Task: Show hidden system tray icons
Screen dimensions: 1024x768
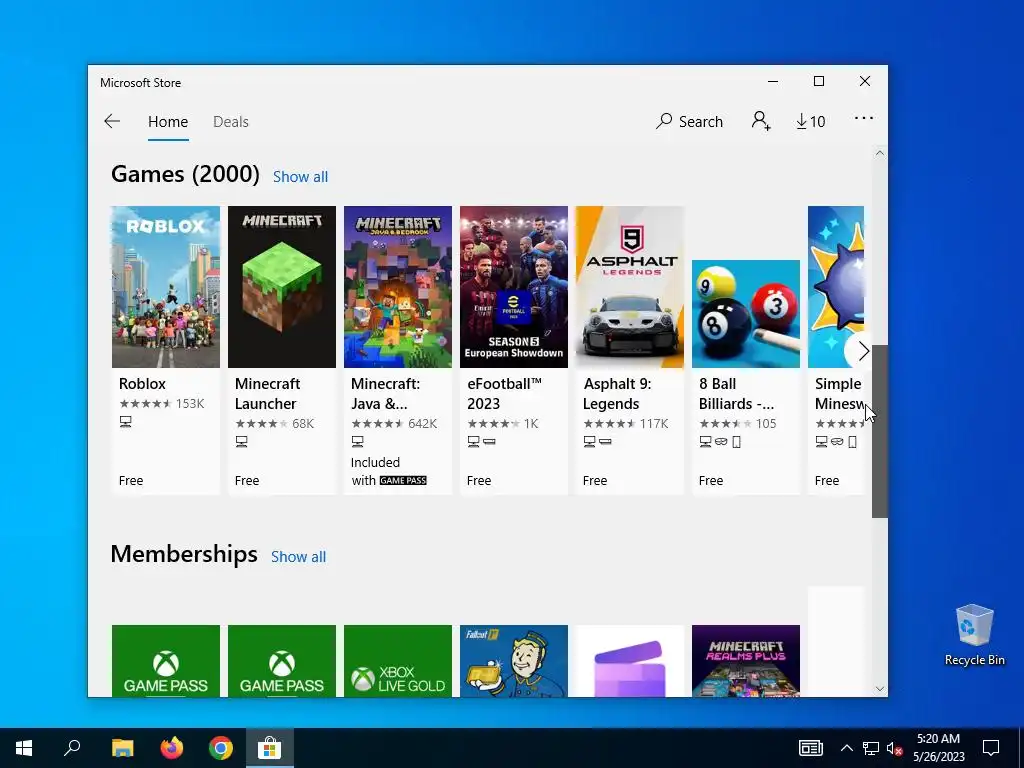Action: pyautogui.click(x=846, y=748)
